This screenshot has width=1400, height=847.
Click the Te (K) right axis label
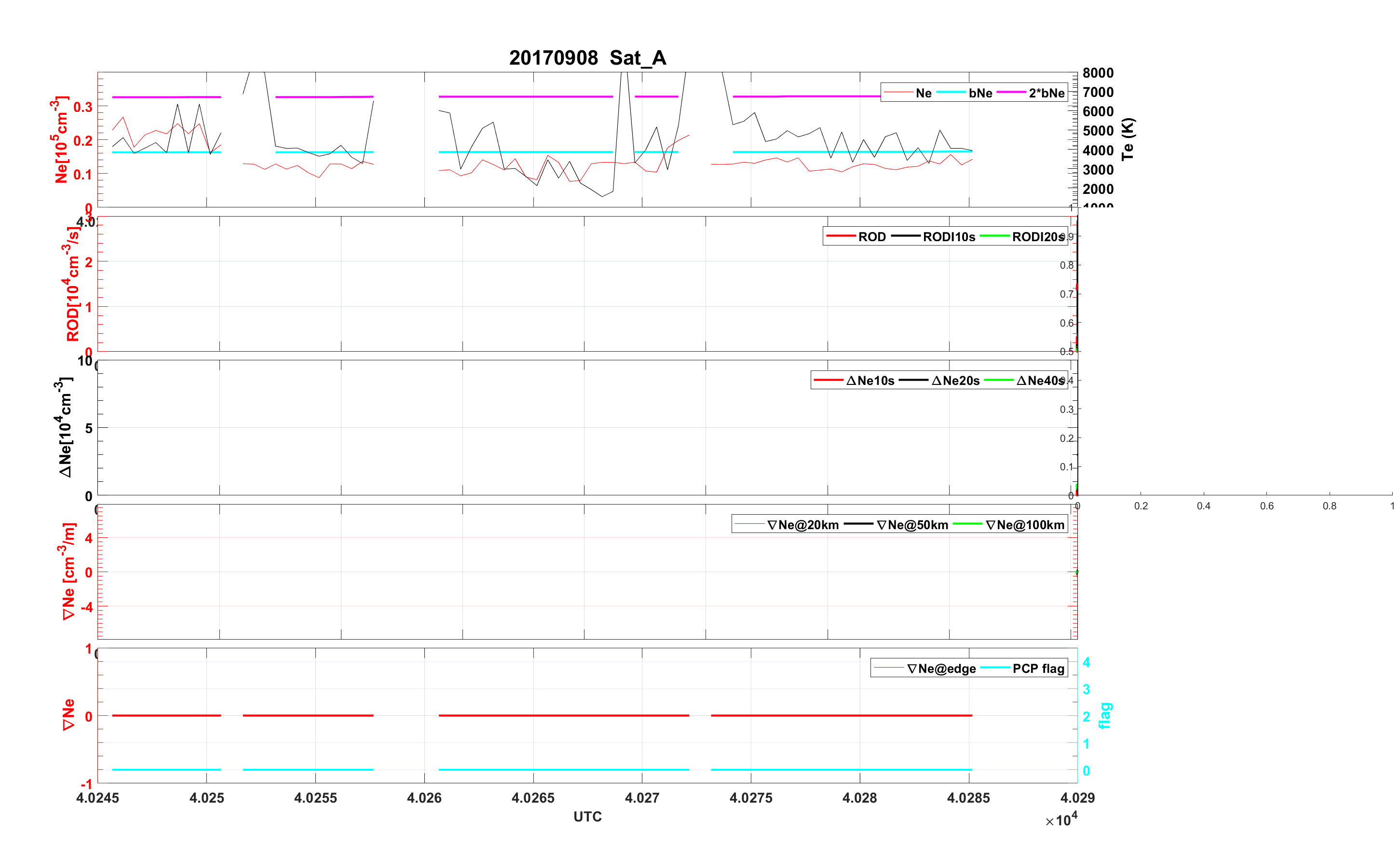click(x=1128, y=139)
